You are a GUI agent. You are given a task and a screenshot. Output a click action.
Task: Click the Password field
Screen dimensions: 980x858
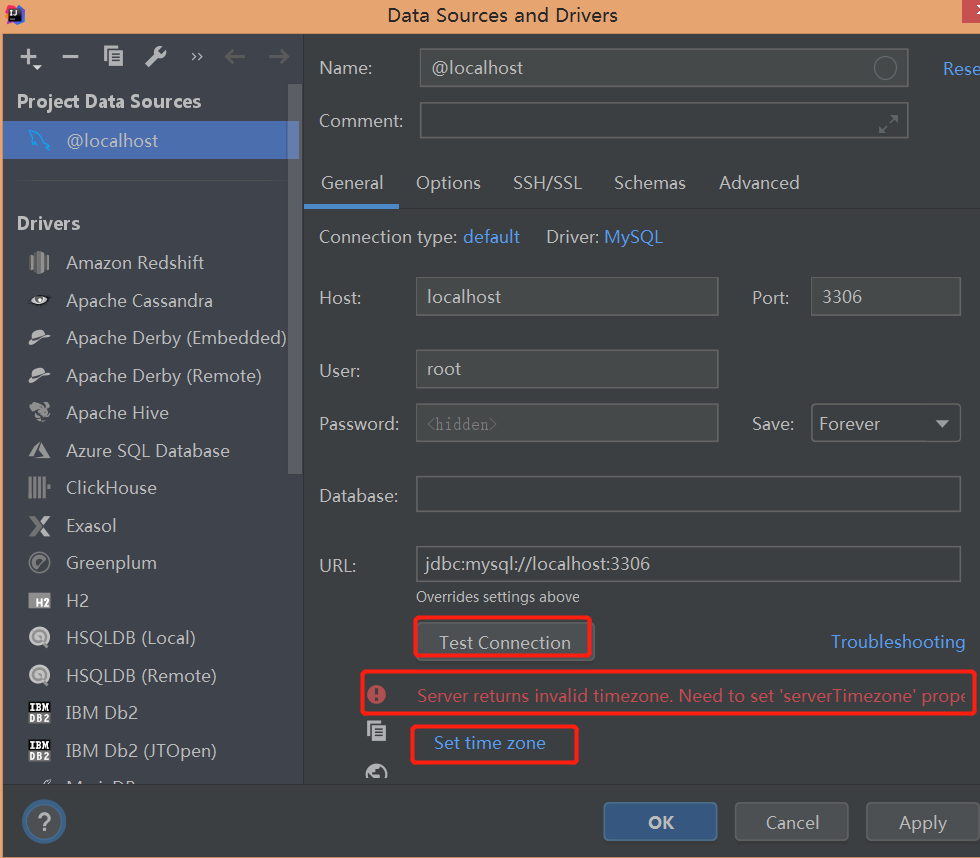click(567, 424)
